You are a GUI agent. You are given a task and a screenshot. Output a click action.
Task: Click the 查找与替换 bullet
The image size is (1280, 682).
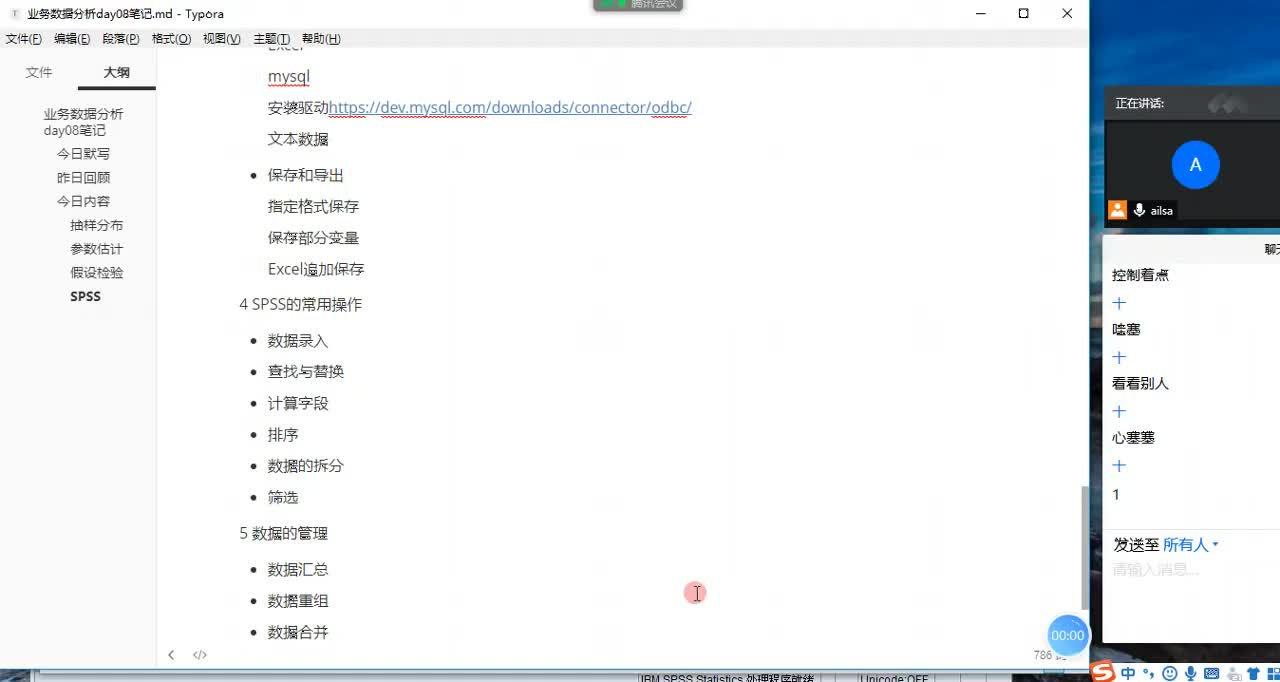point(305,372)
